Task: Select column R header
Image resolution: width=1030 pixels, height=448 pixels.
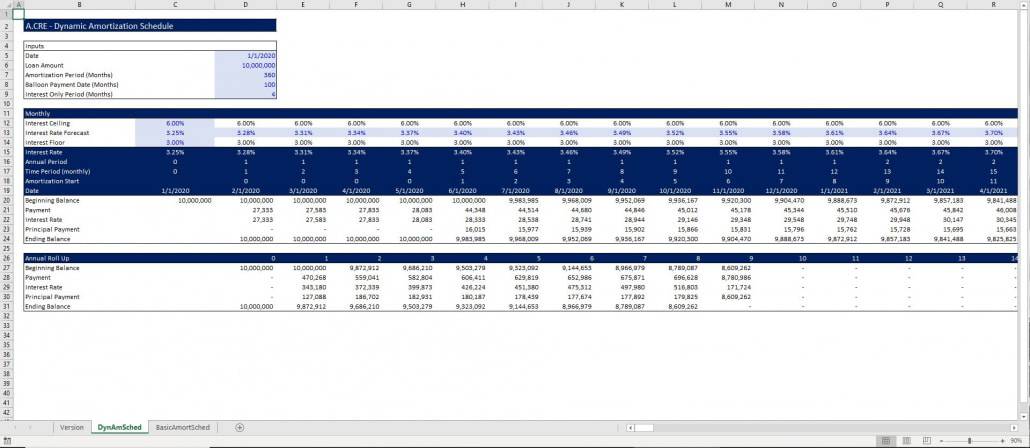Action: [994, 5]
